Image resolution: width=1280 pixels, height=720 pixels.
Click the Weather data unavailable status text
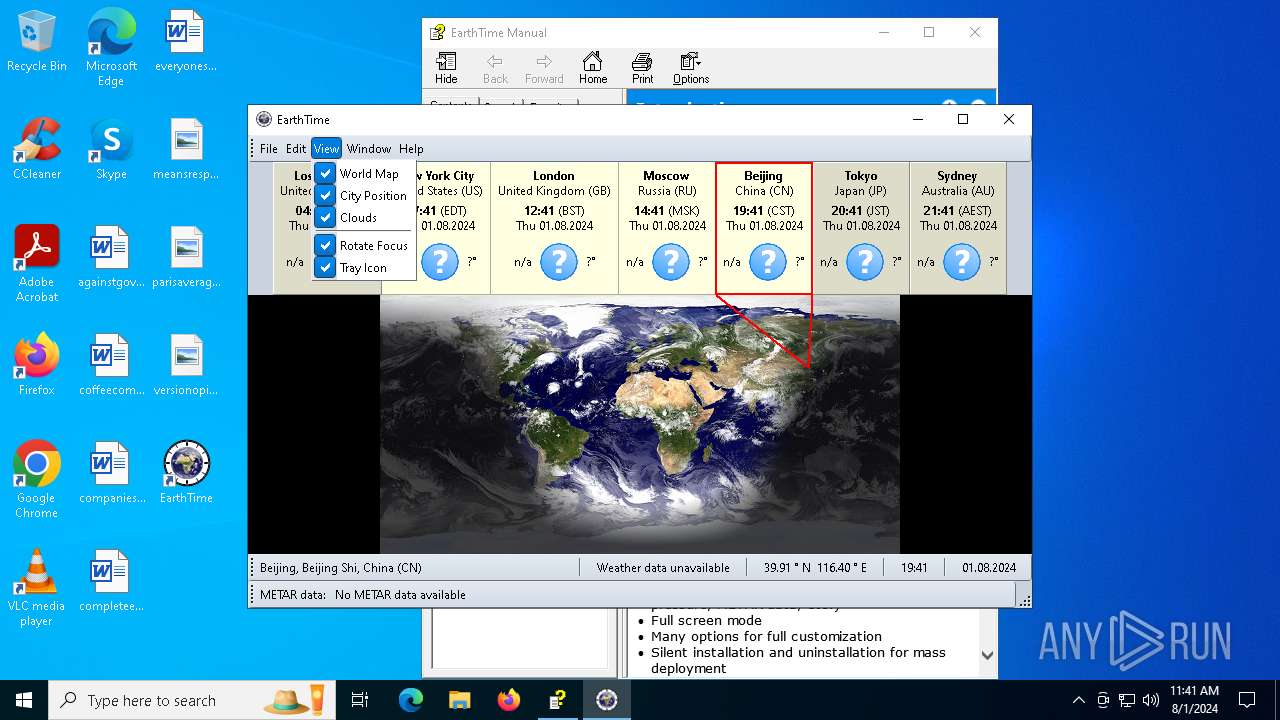663,567
